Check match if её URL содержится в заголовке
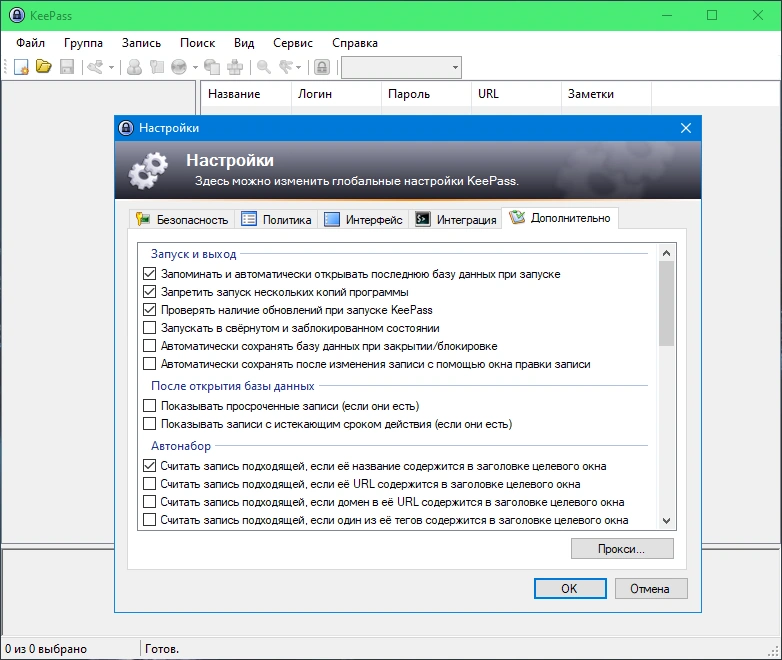Image resolution: width=782 pixels, height=660 pixels. click(x=149, y=483)
